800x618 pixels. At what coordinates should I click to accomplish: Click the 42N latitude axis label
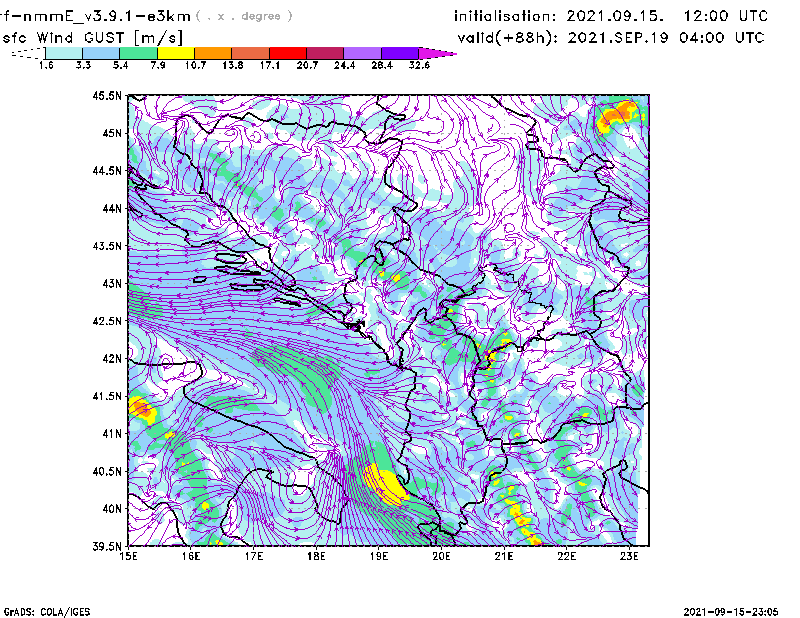click(112, 359)
